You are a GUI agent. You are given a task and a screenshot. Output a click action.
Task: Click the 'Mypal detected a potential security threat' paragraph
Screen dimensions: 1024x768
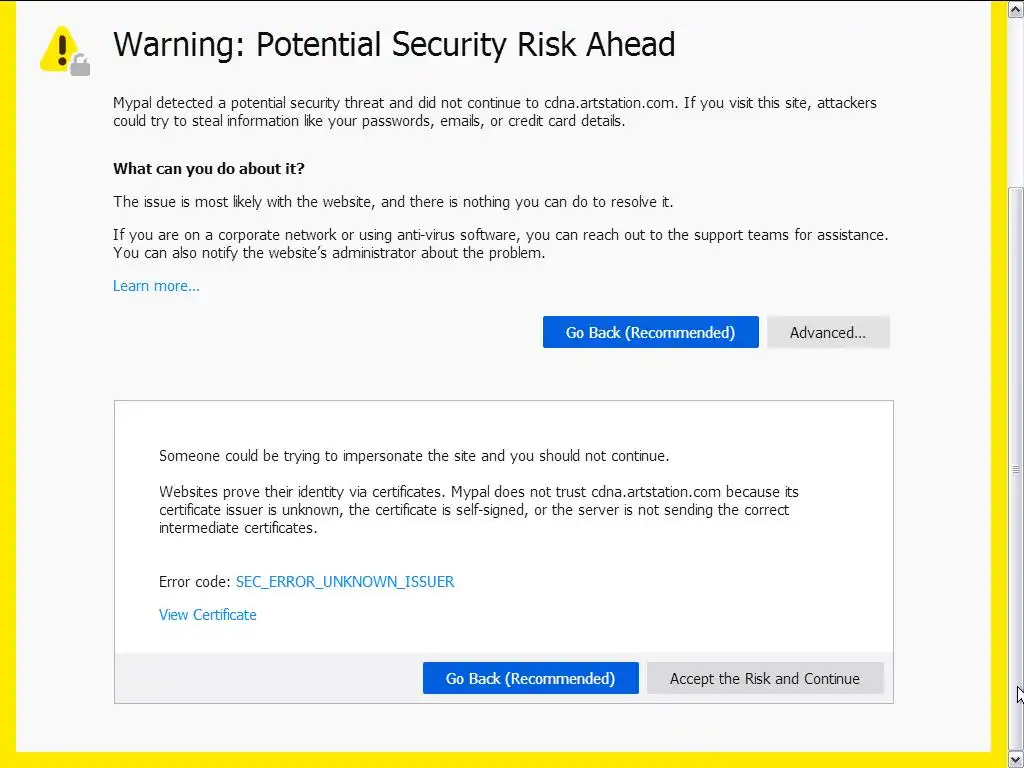494,111
